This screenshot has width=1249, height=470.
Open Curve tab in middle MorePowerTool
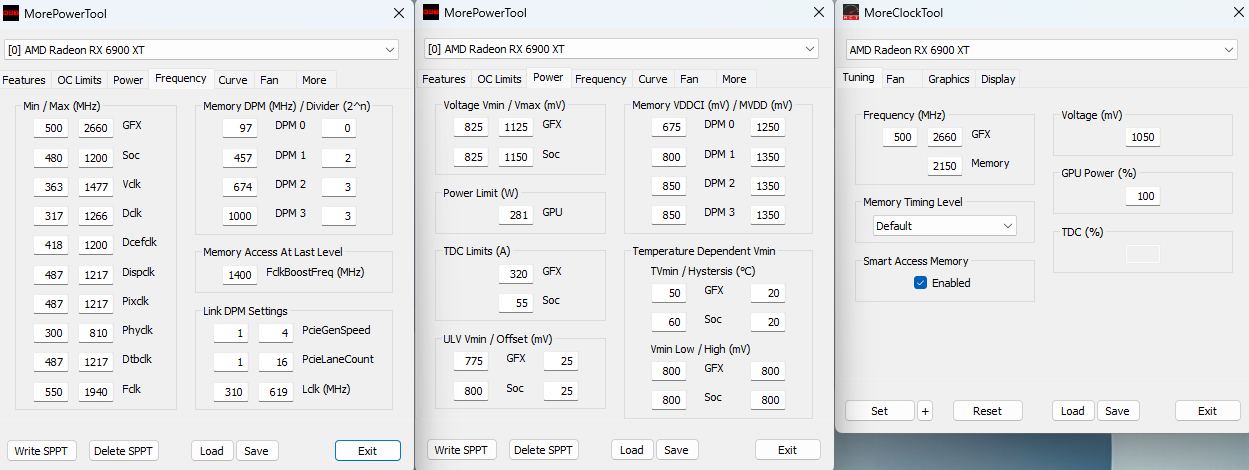[x=653, y=80]
